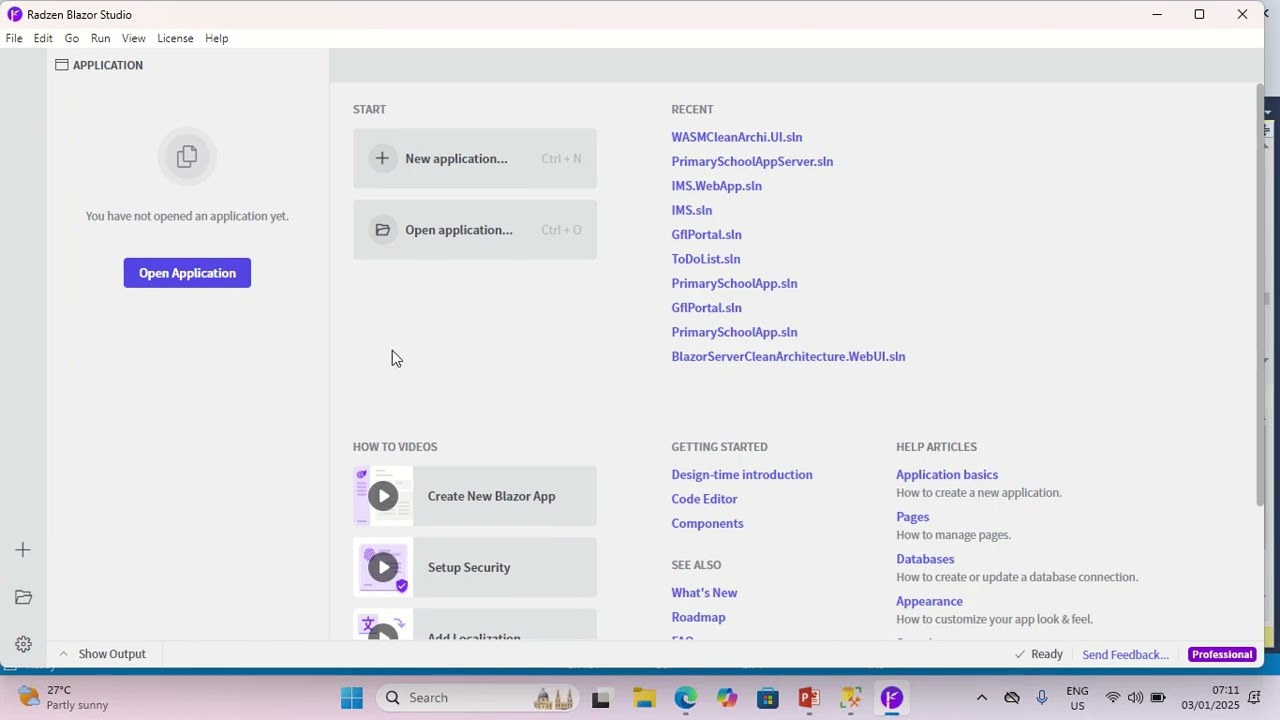1280x720 pixels.
Task: Click the start page vertical scrollbar
Action: [x=1260, y=295]
